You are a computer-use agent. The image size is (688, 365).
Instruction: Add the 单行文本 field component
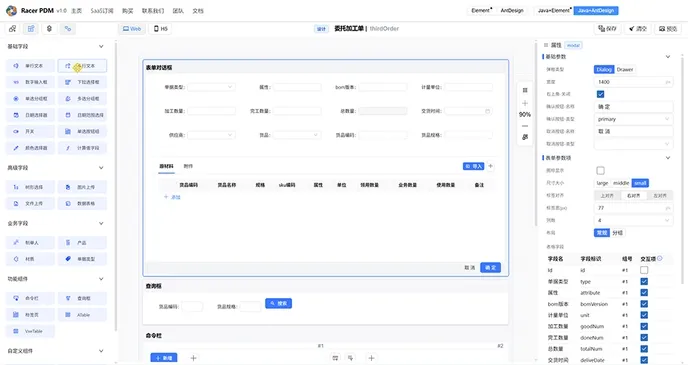click(30, 66)
